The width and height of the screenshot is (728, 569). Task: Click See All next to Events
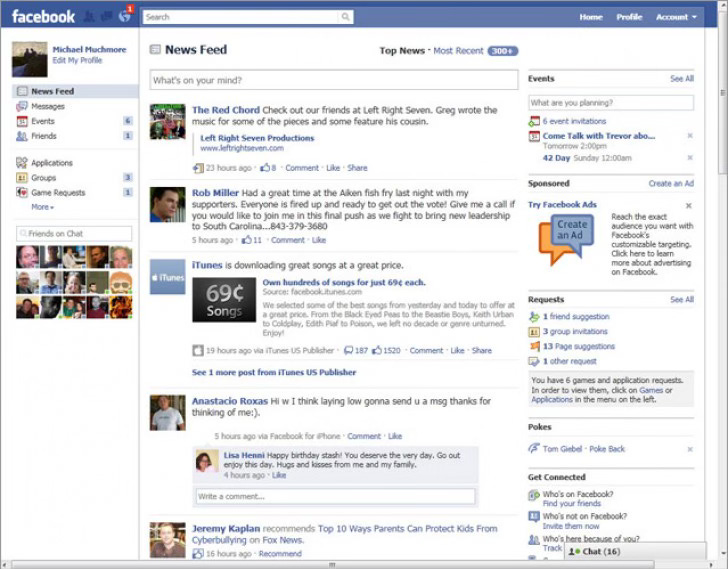point(682,78)
